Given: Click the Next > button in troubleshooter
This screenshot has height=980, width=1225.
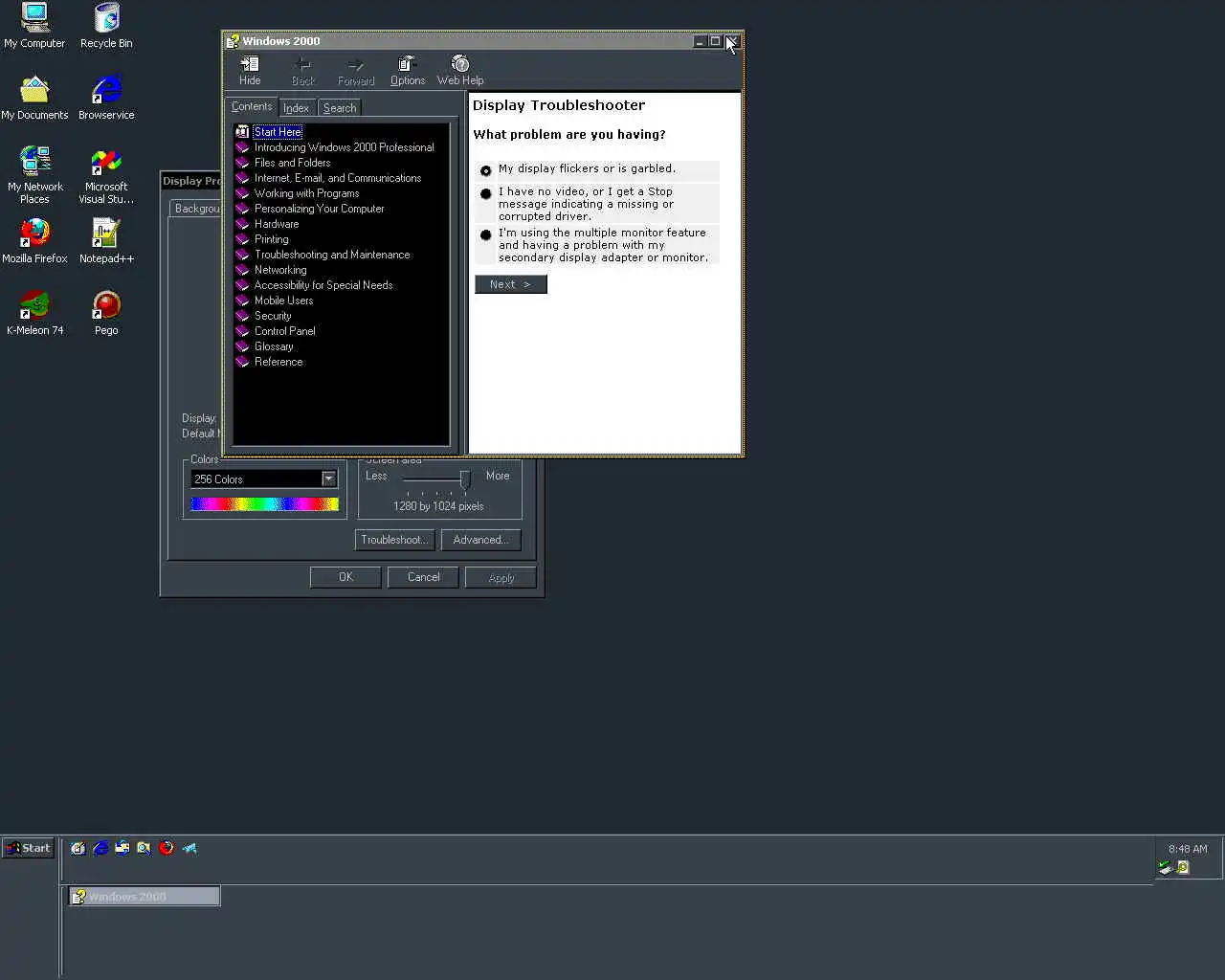Looking at the screenshot, I should [x=511, y=284].
